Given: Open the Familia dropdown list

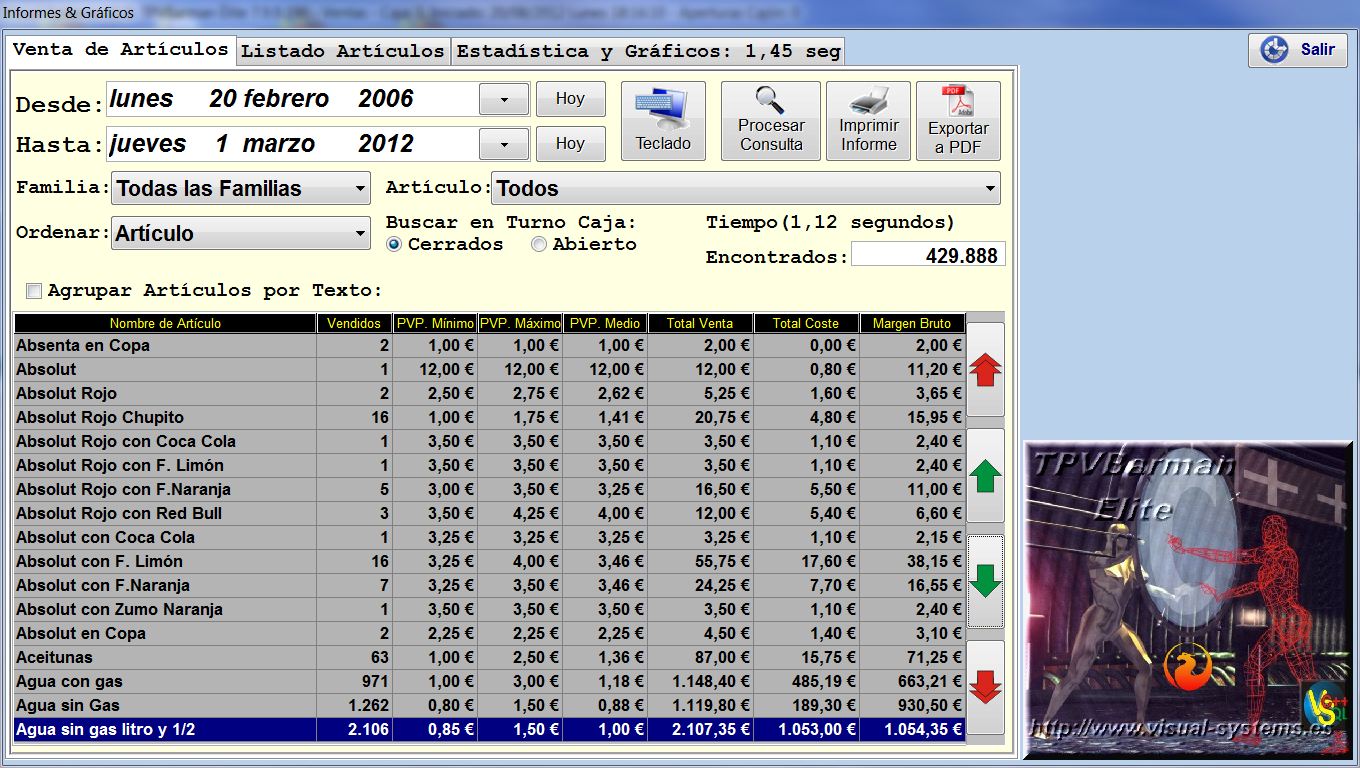Looking at the screenshot, I should [360, 188].
